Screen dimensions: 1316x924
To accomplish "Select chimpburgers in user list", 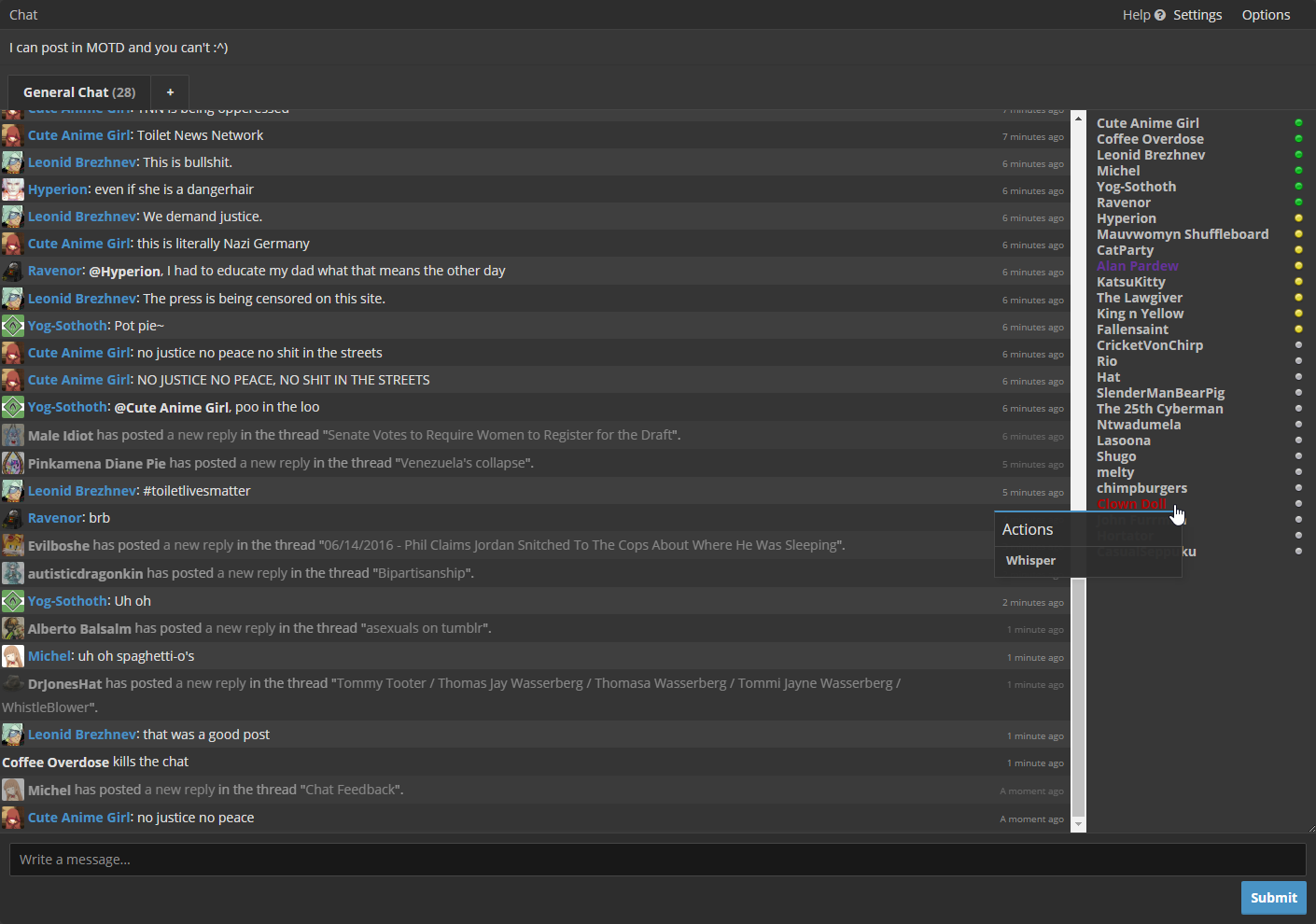I will tap(1142, 488).
